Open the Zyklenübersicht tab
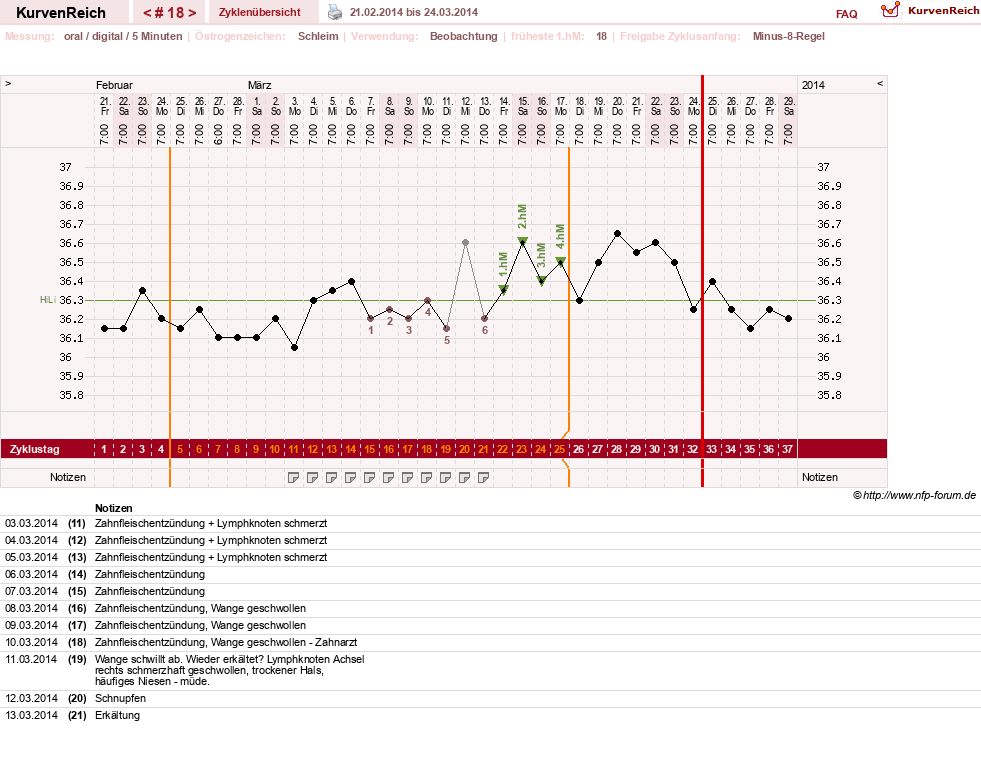The height and width of the screenshot is (775, 981). pos(260,12)
